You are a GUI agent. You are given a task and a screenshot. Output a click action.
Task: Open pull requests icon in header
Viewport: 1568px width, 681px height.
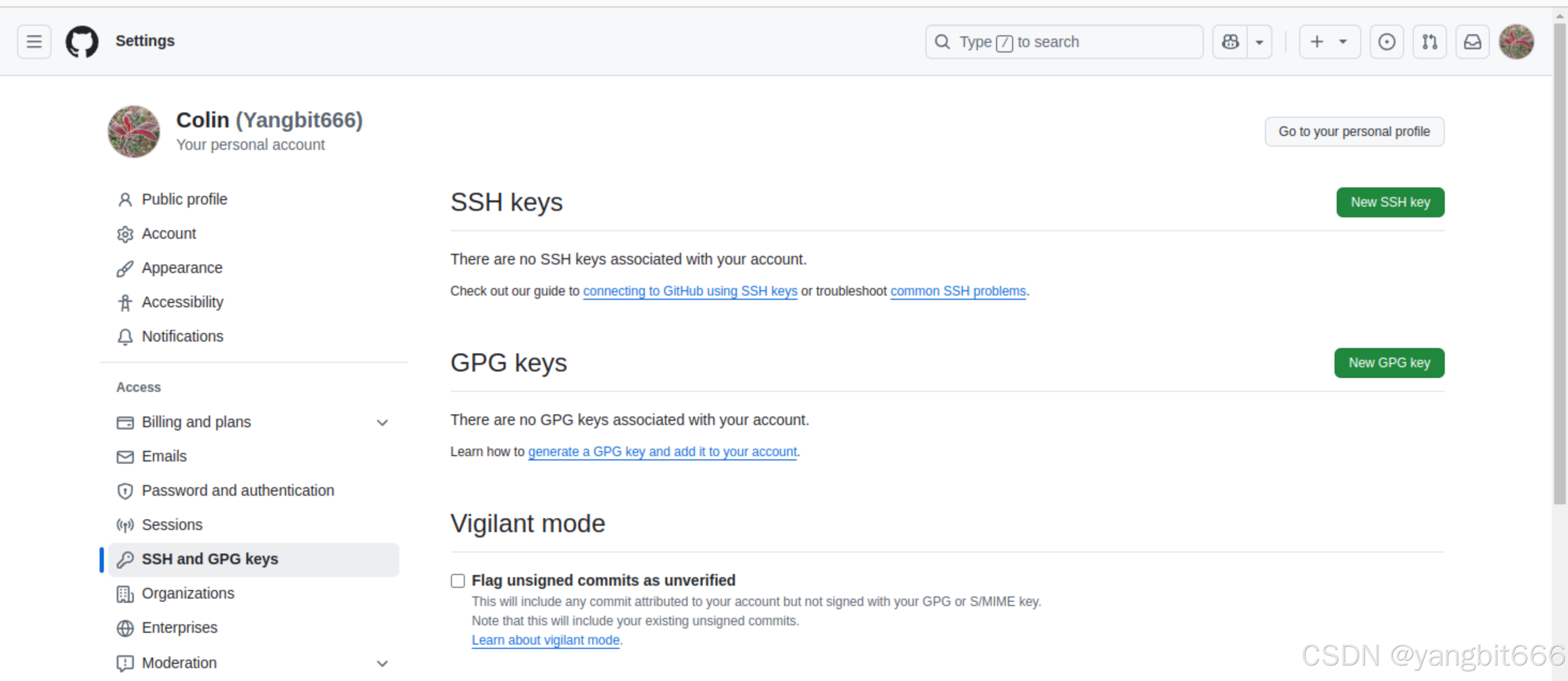tap(1429, 41)
